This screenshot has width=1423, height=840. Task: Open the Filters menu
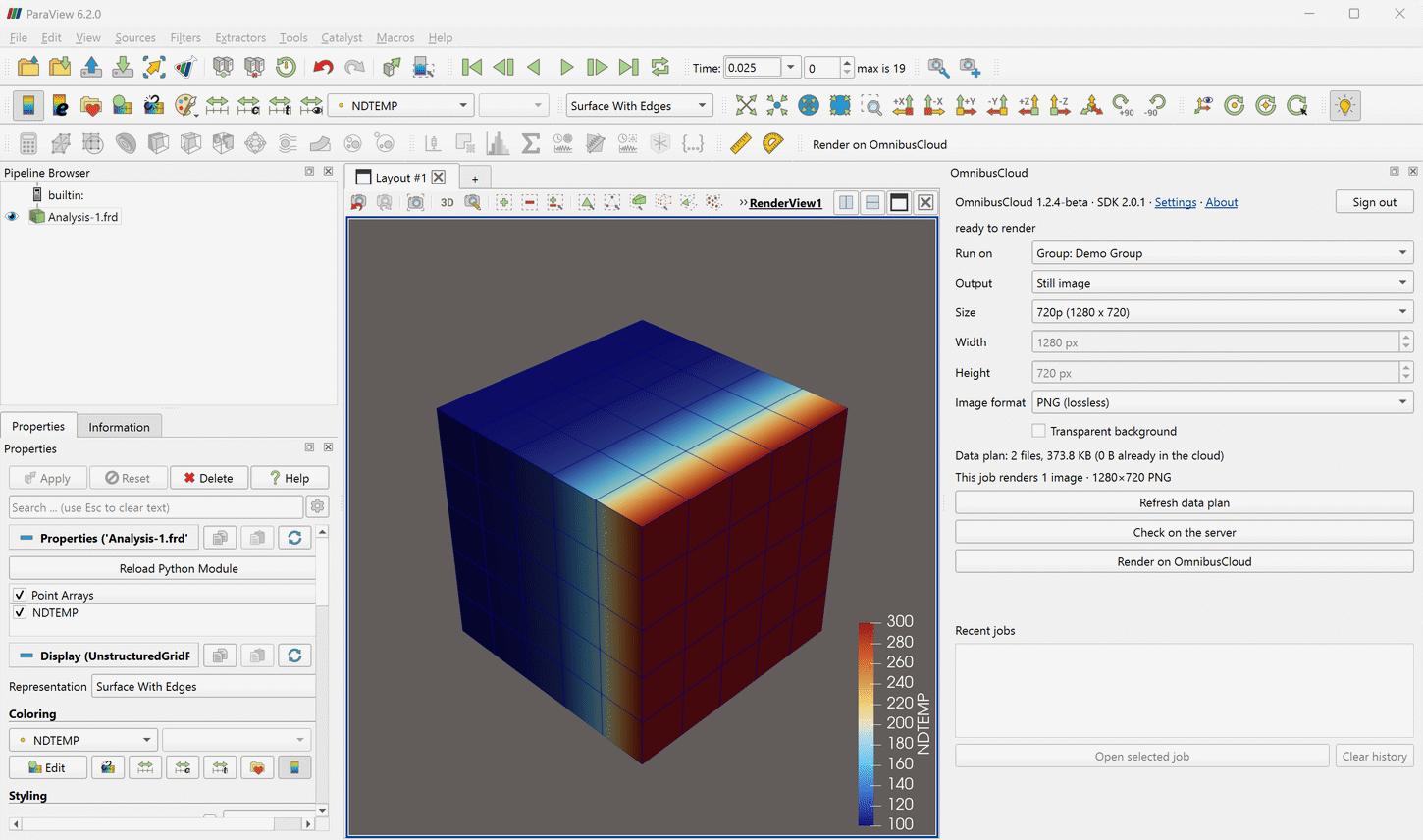[185, 37]
